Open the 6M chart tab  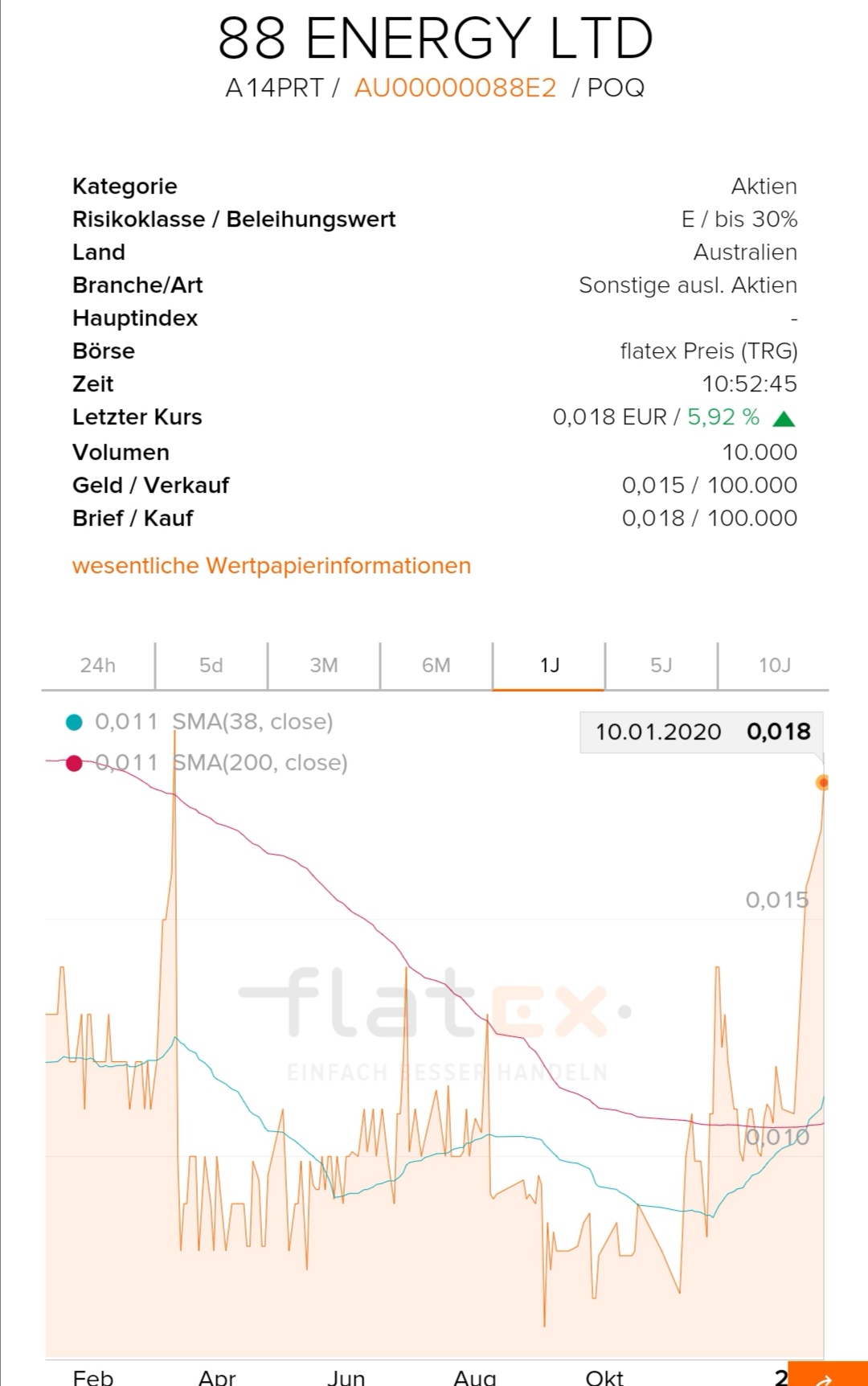click(436, 666)
